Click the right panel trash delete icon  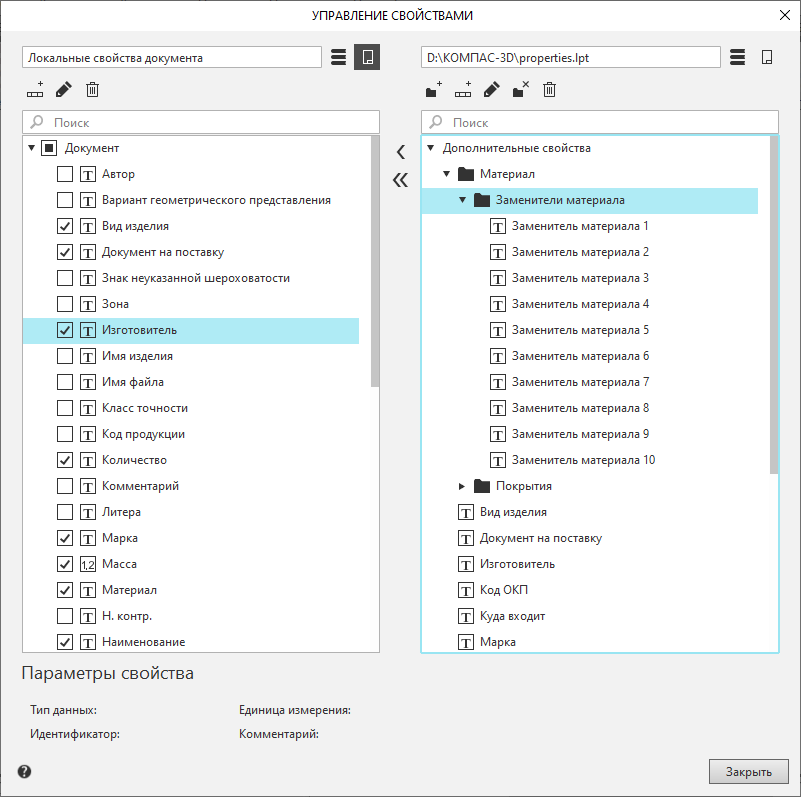549,90
